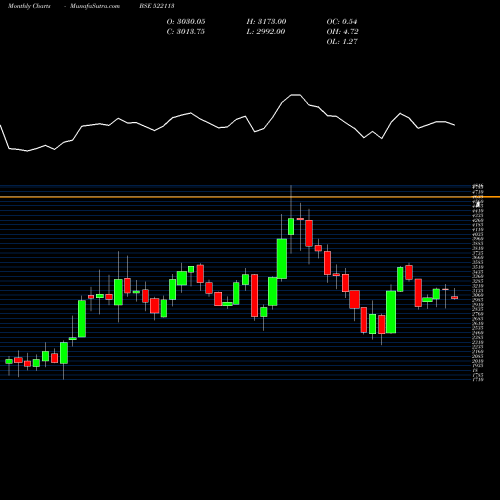The width and height of the screenshot is (500, 500).
Task: Select the low value 'L: 2992.00'
Action: click(266, 32)
